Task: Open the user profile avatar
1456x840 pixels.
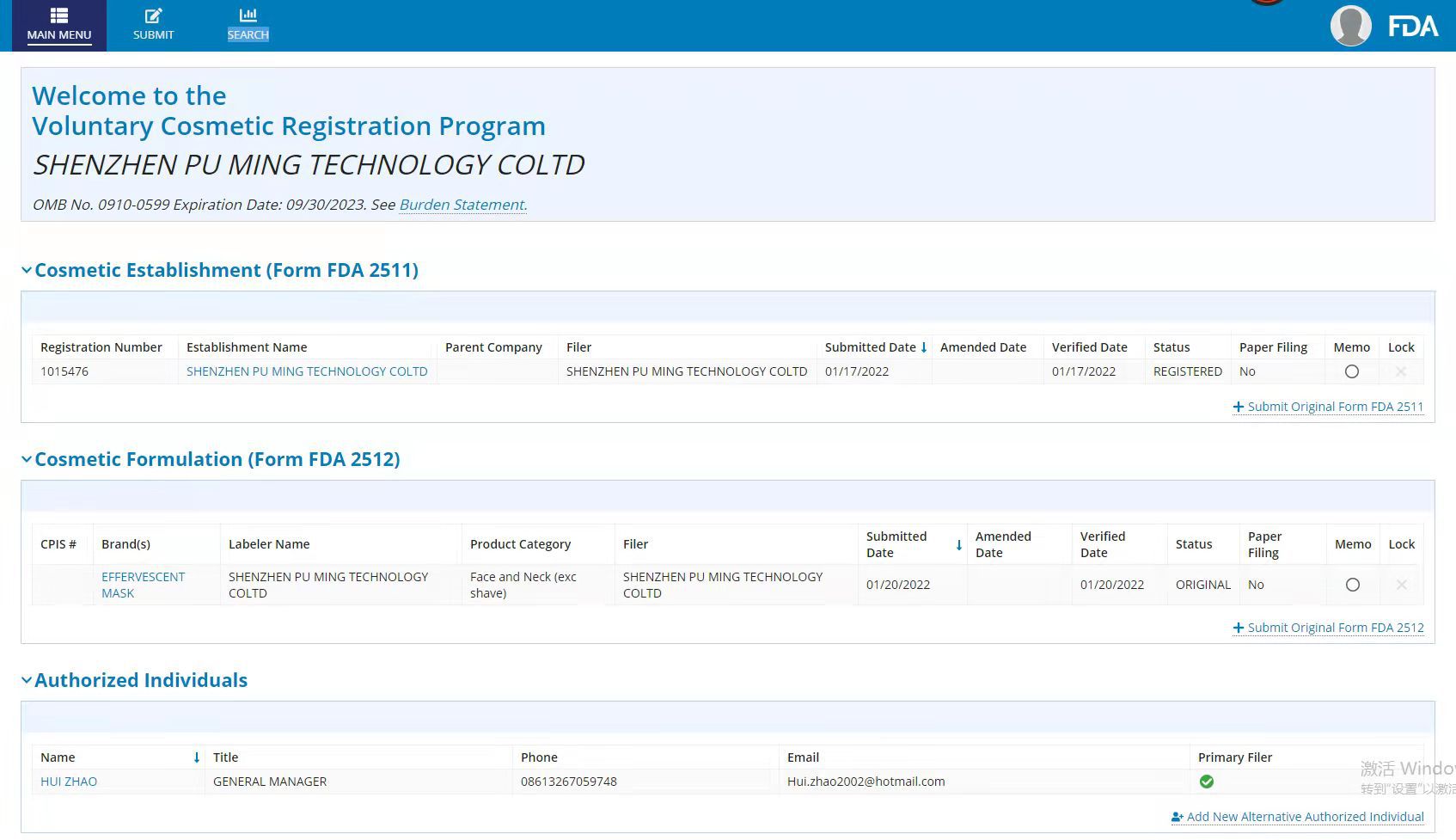Action: tap(1350, 26)
